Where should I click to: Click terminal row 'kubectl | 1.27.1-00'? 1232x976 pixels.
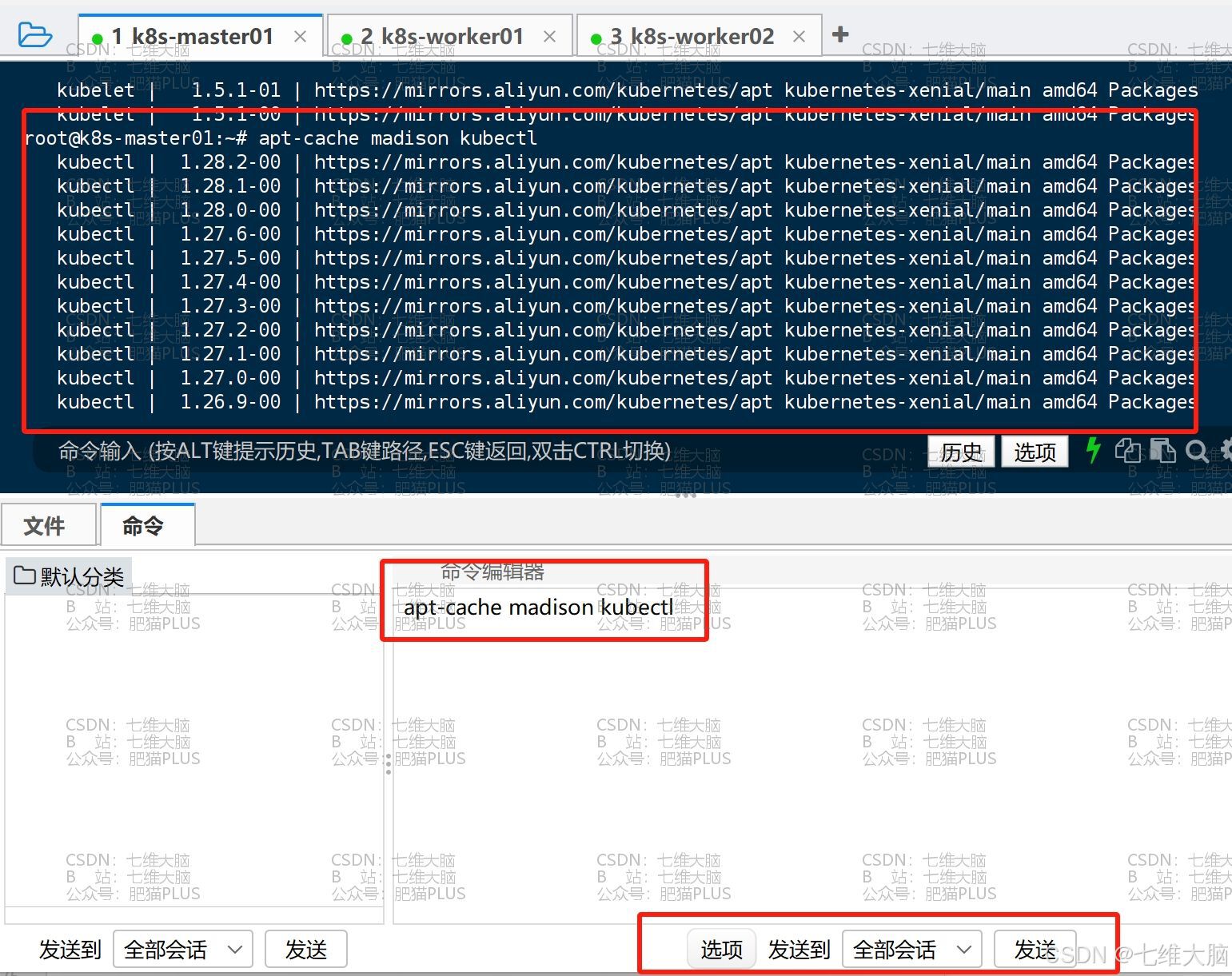(x=627, y=354)
